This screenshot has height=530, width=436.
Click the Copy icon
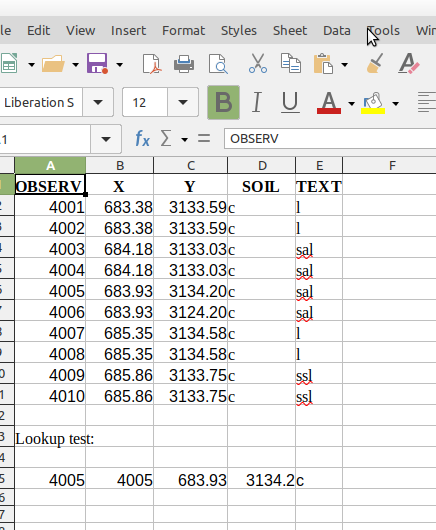click(x=291, y=63)
